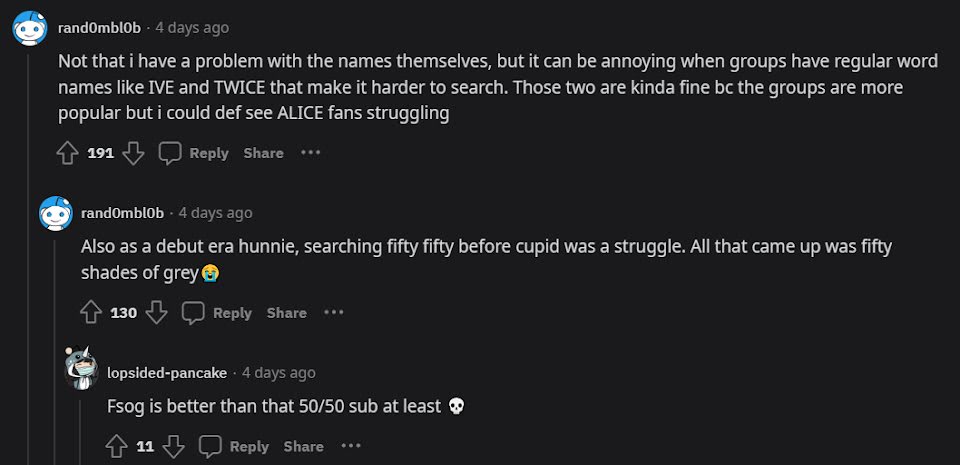The height and width of the screenshot is (465, 960).
Task: Upvote the comment with 191 points
Action: pos(67,153)
